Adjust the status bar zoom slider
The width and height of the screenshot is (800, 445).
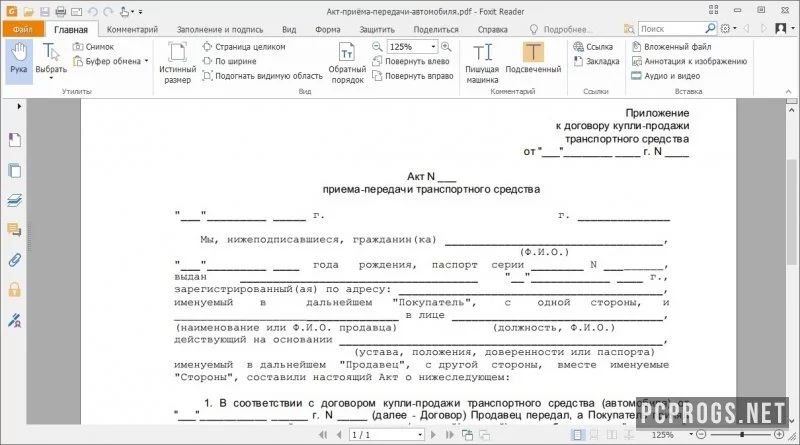pos(741,434)
